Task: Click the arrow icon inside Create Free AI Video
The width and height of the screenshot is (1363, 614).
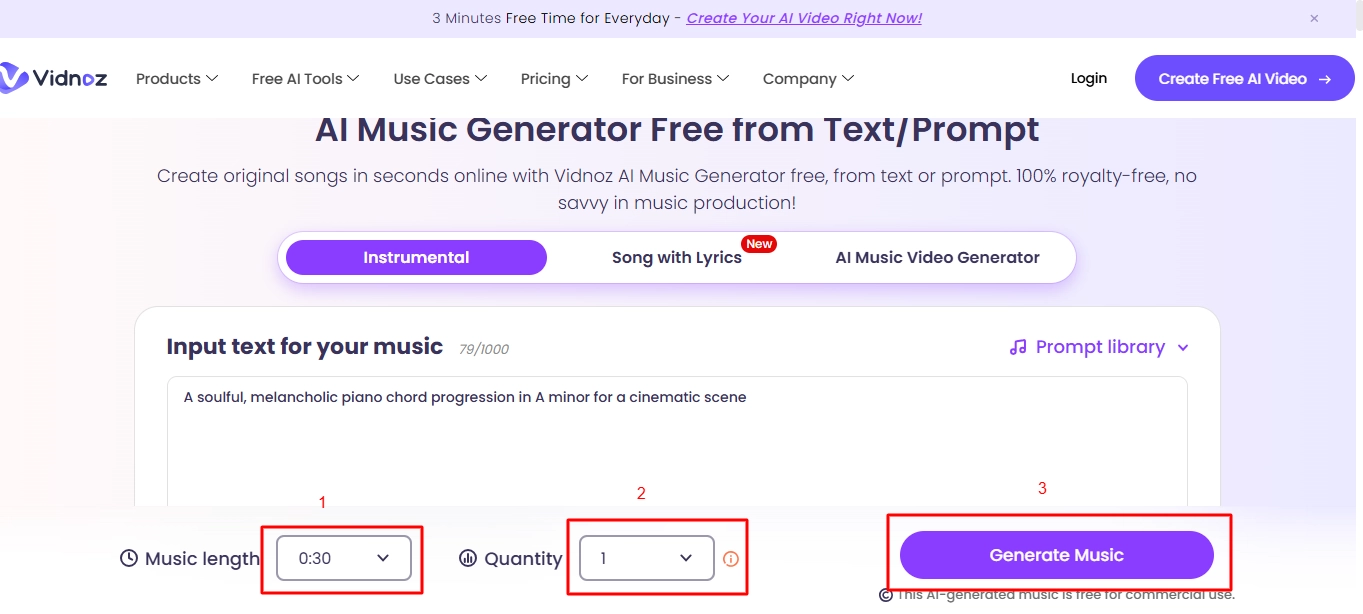Action: (1324, 77)
